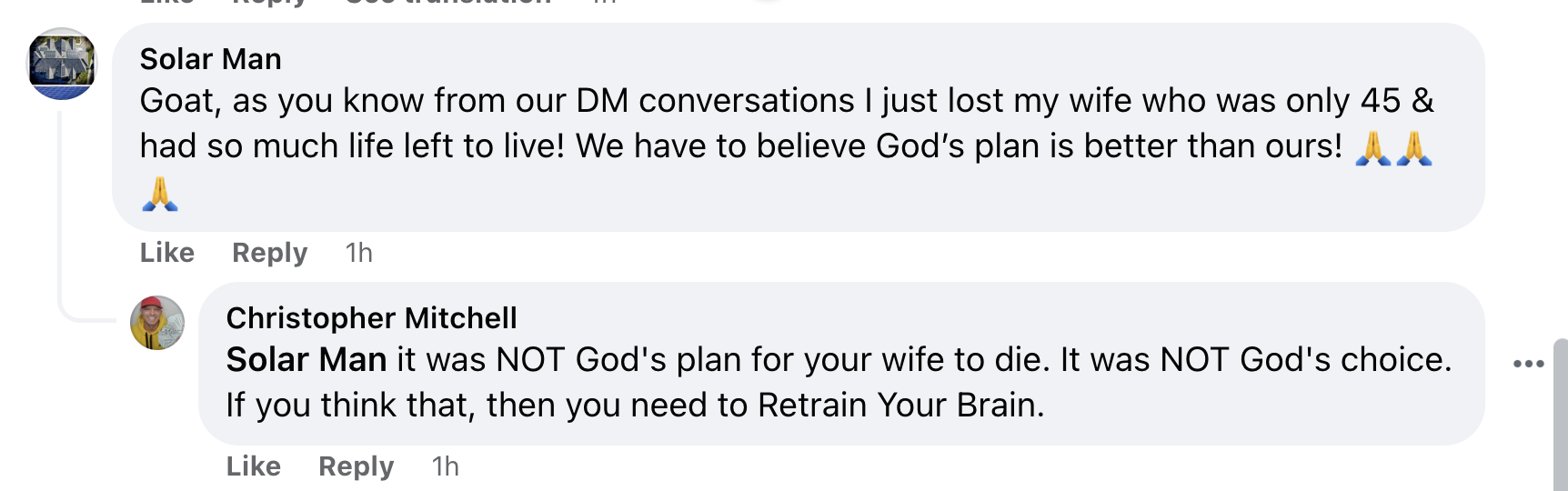This screenshot has height=491, width=1568.
Task: Click the second praying hands emoji after 'ours!'
Action: tap(1414, 147)
